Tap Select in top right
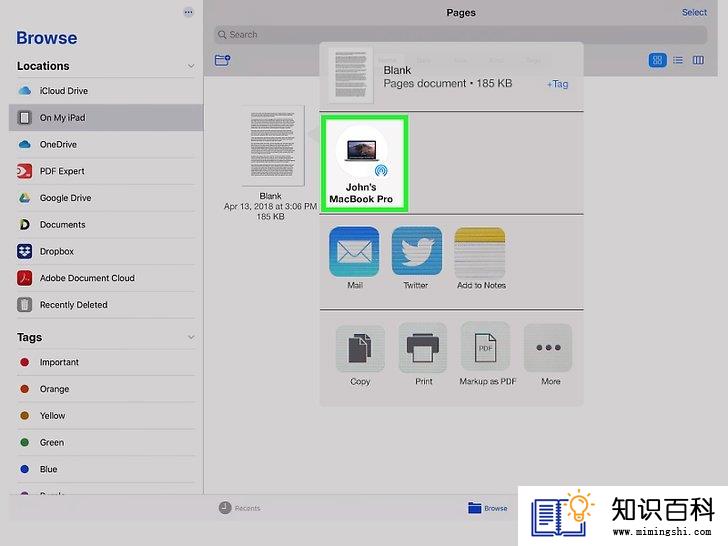 tap(694, 13)
